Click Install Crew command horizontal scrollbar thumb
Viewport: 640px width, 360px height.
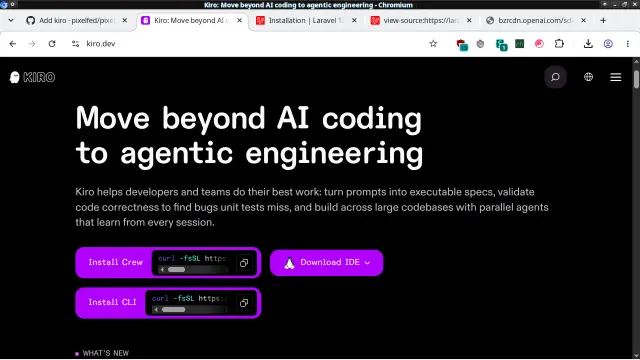176,269
